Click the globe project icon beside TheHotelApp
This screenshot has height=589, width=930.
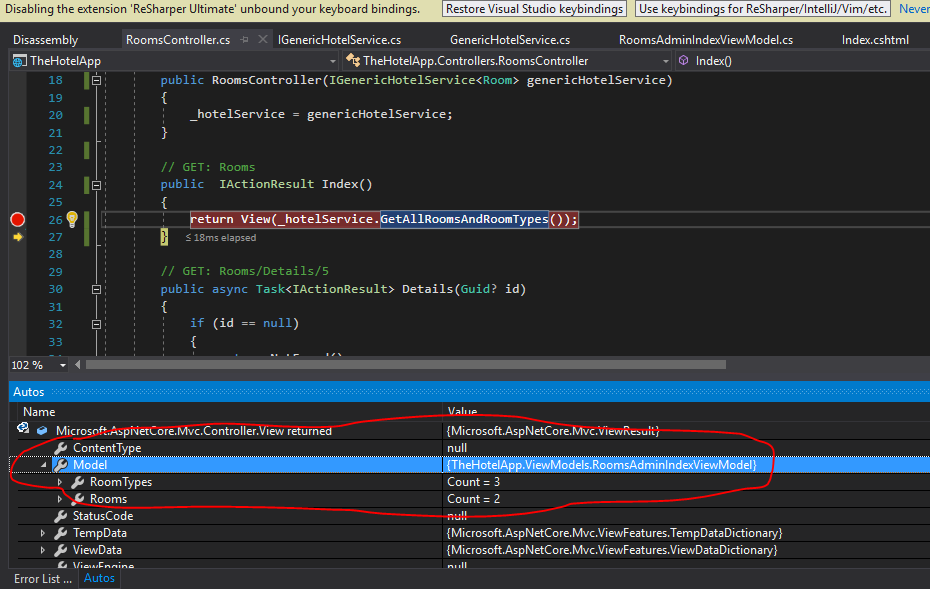point(20,61)
